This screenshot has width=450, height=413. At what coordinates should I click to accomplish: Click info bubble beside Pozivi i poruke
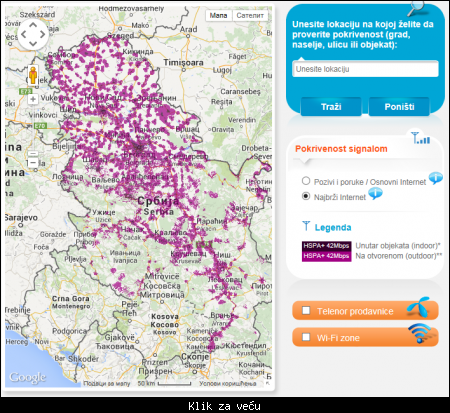[436, 178]
